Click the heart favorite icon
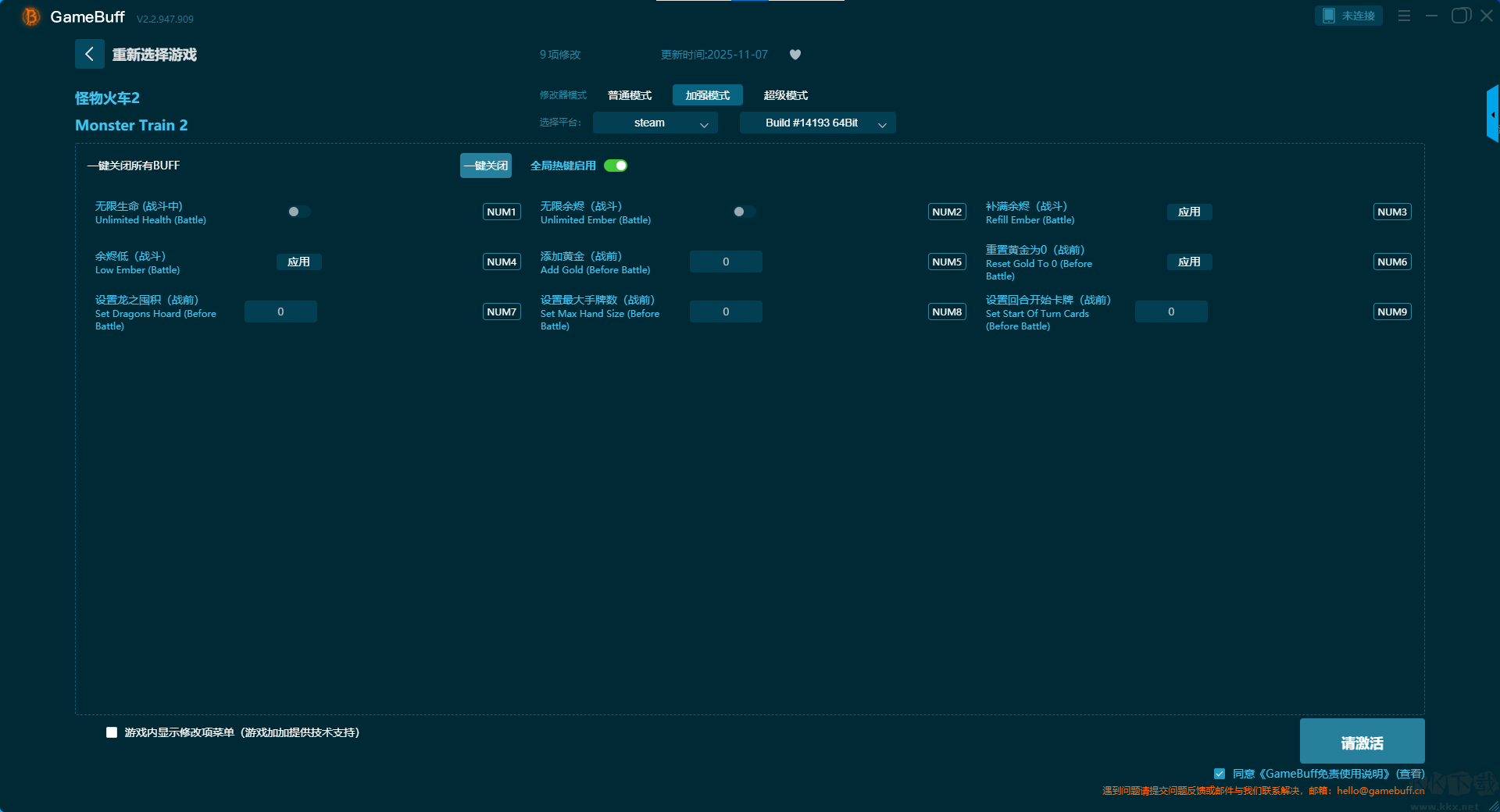The height and width of the screenshot is (812, 1500). point(795,55)
